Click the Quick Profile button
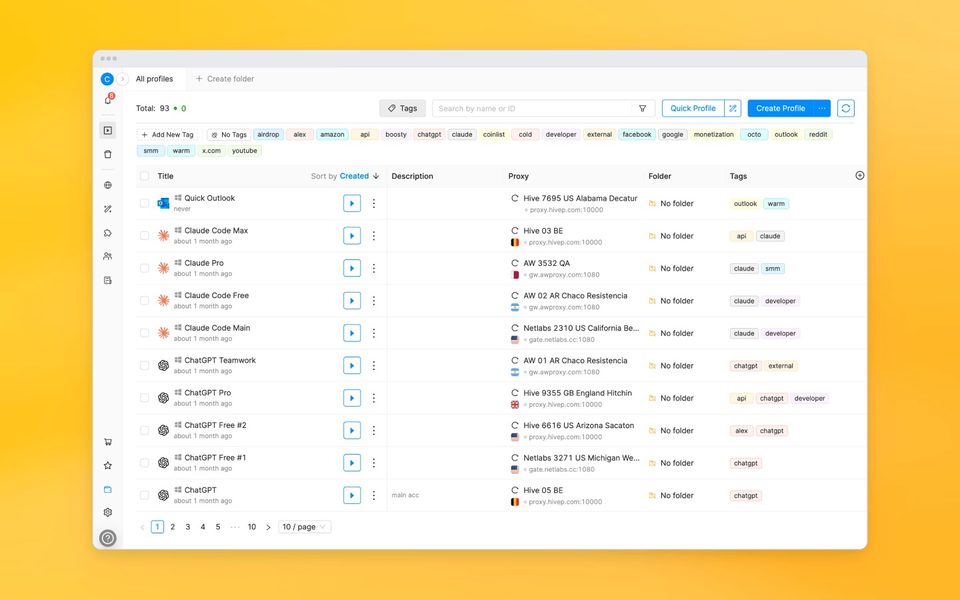The height and width of the screenshot is (600, 960). coord(693,108)
